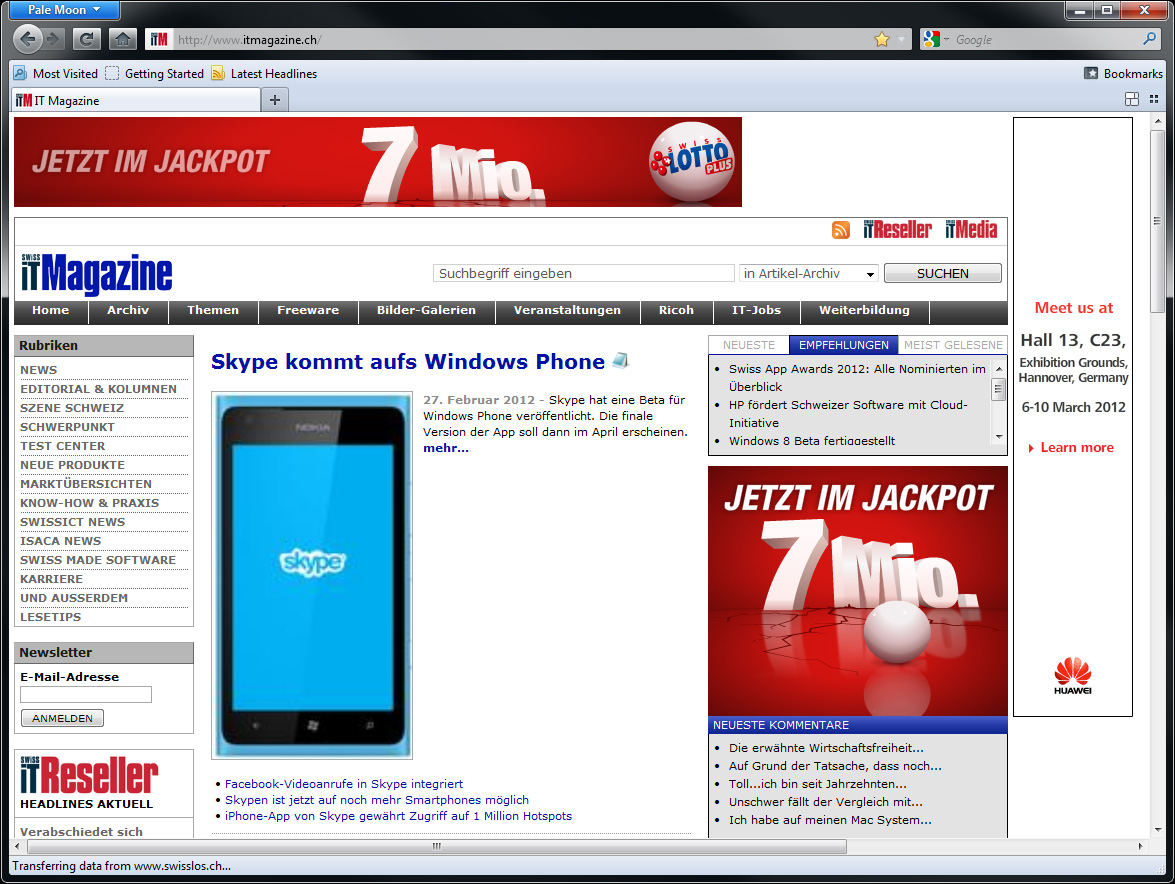Viewport: 1175px width, 884px height.
Task: Click the scroll down arrow in recommendations list
Action: [998, 437]
